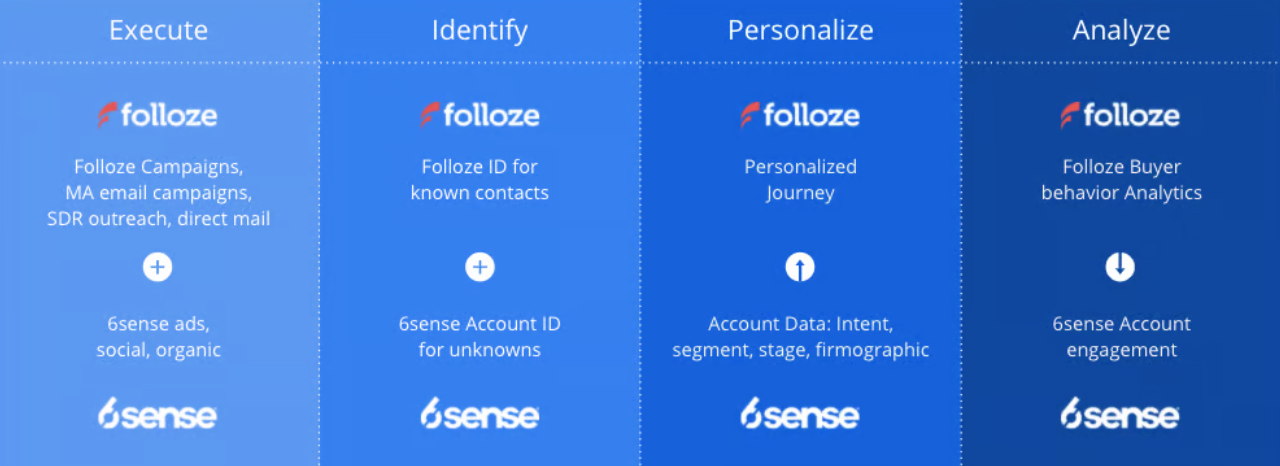Select the Identify column heading

pos(480,30)
